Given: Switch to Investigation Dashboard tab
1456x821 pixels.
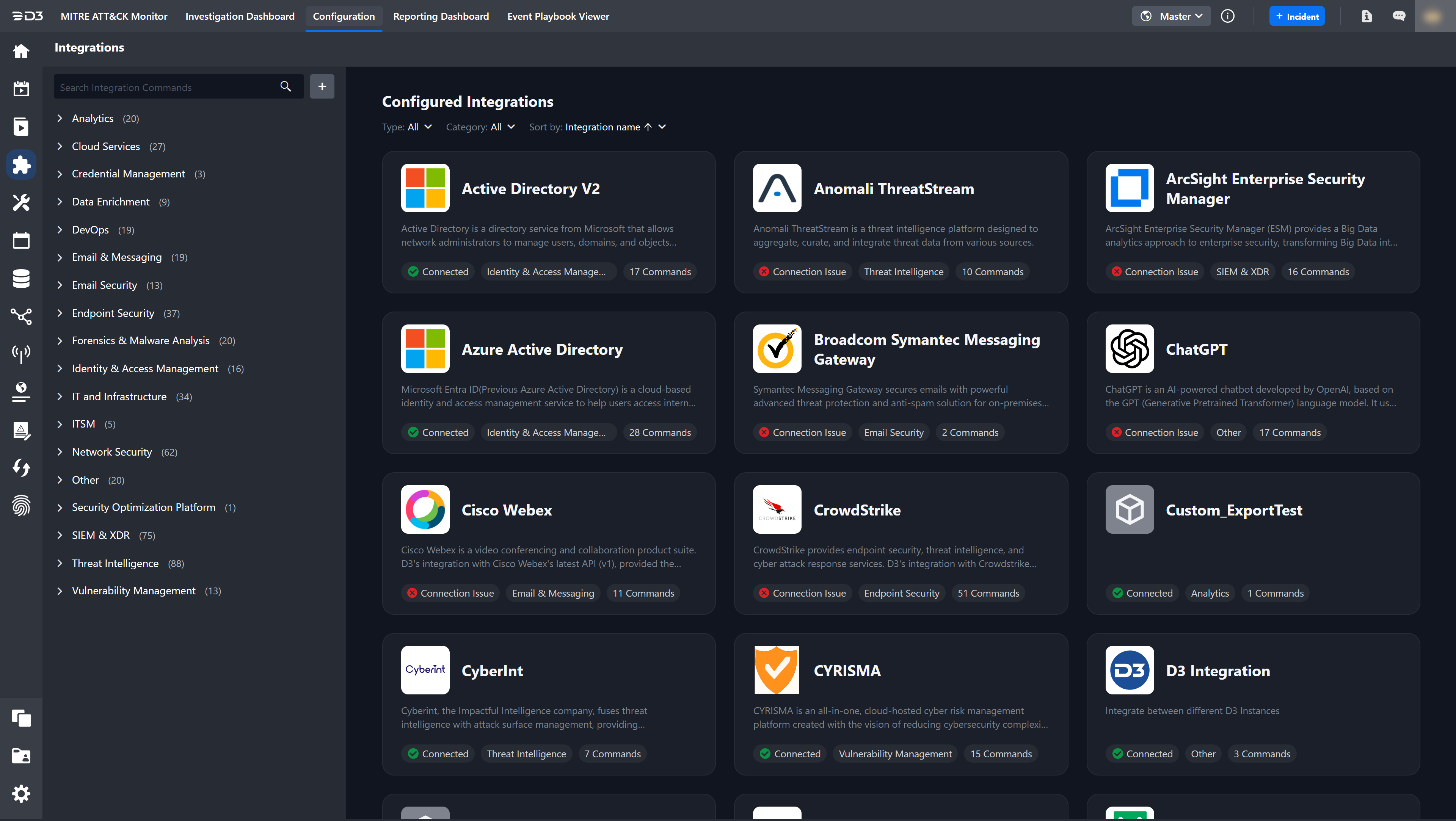Looking at the screenshot, I should [240, 16].
